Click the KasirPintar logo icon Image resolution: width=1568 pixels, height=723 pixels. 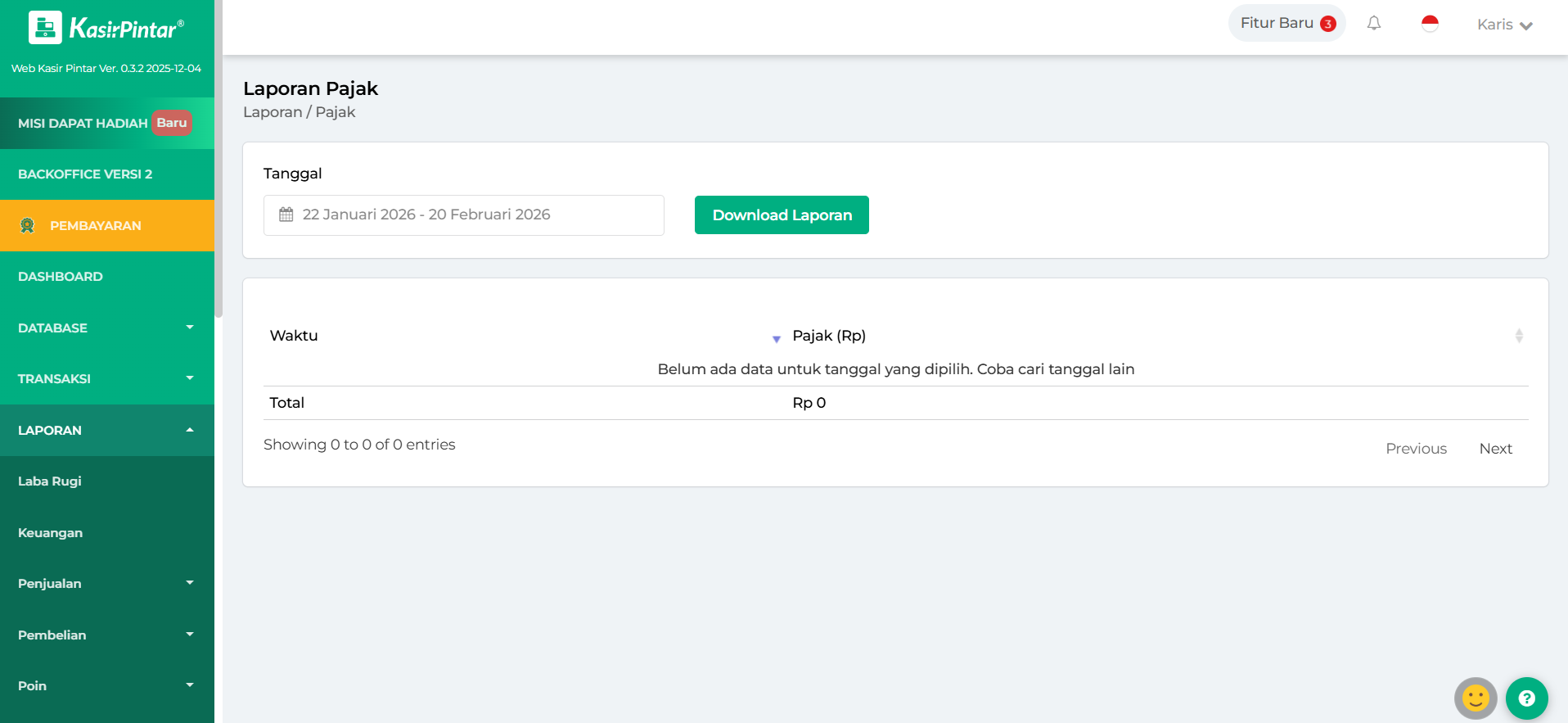tap(45, 28)
